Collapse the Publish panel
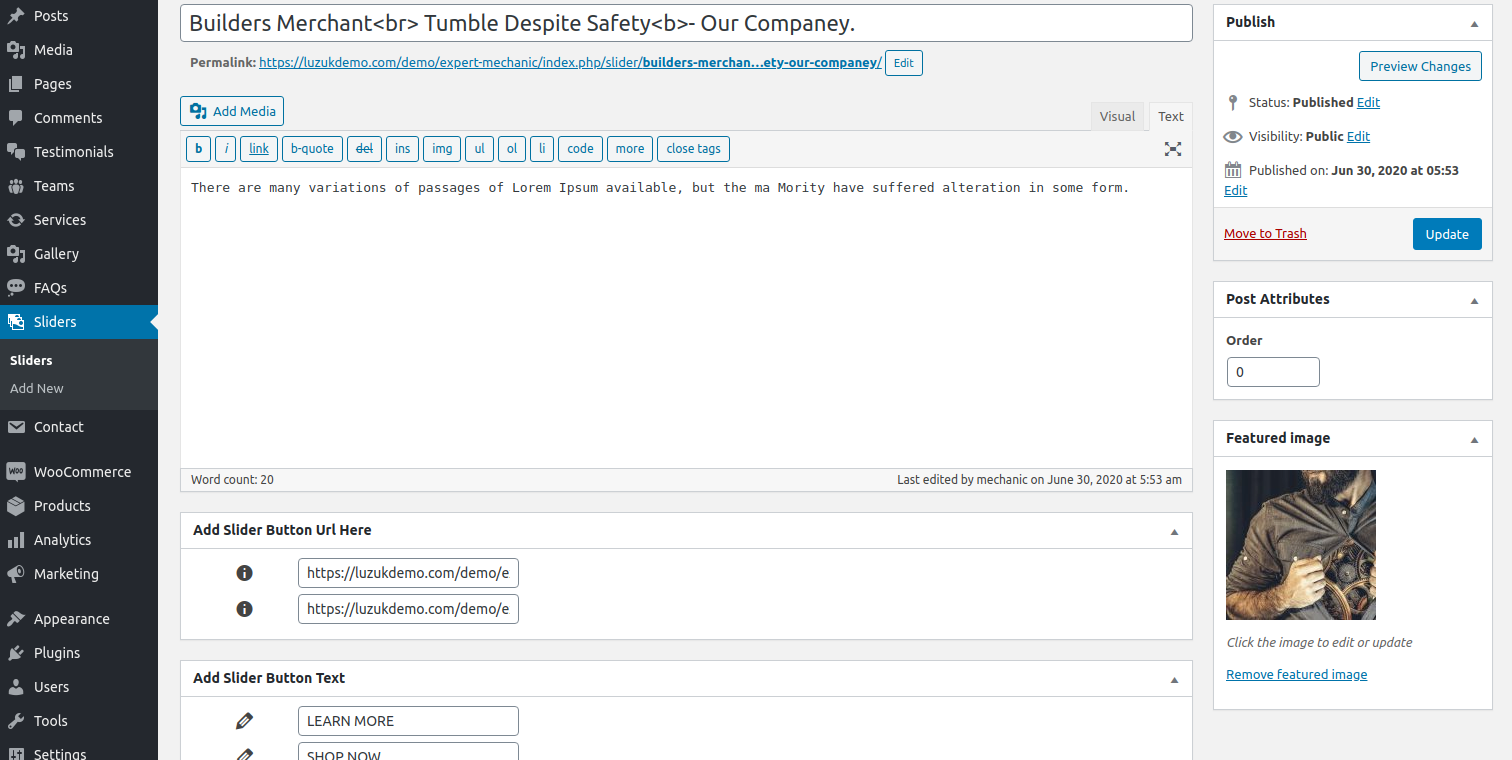The height and width of the screenshot is (760, 1512). click(x=1474, y=23)
